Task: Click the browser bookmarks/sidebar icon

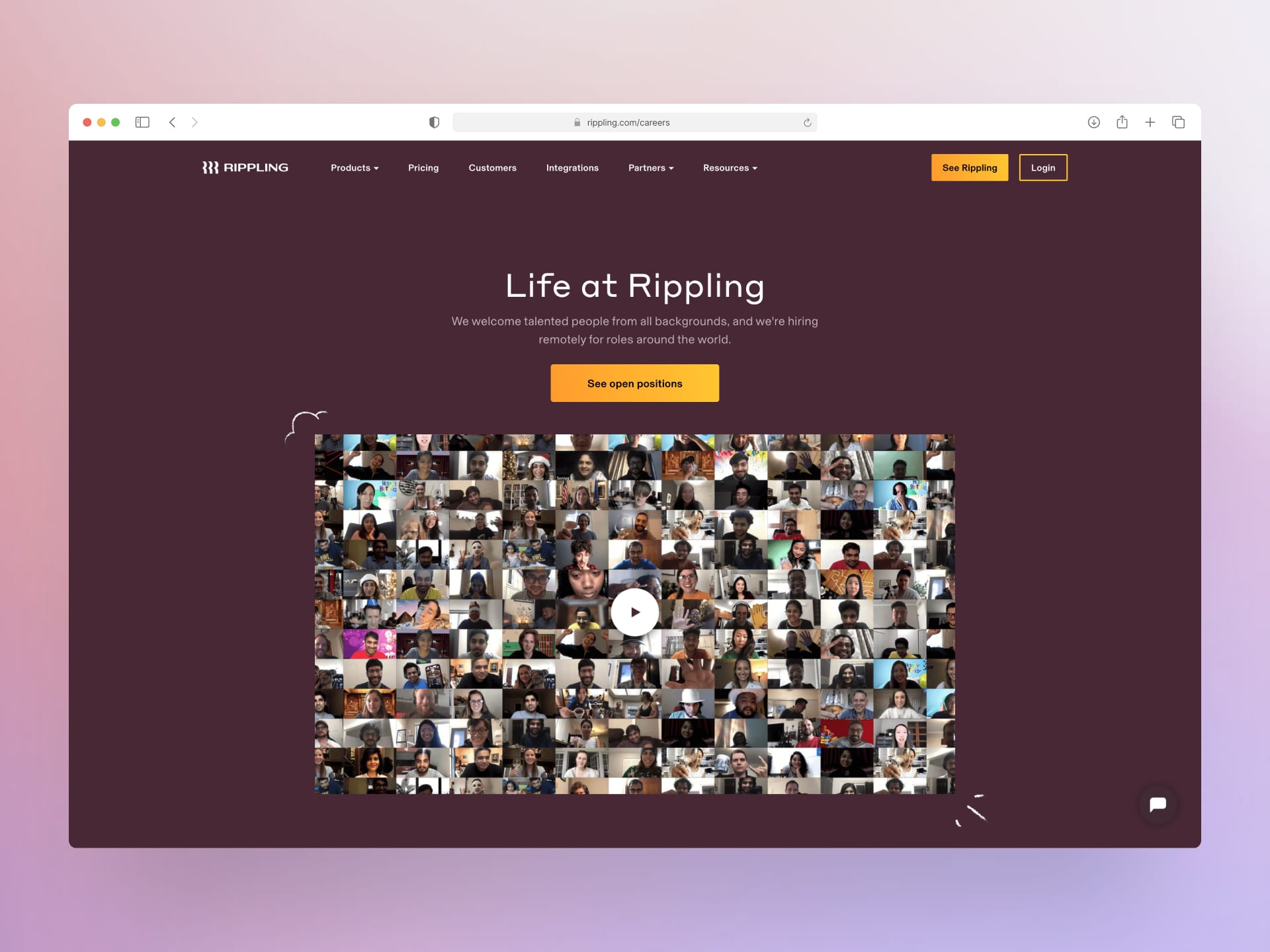Action: coord(141,122)
